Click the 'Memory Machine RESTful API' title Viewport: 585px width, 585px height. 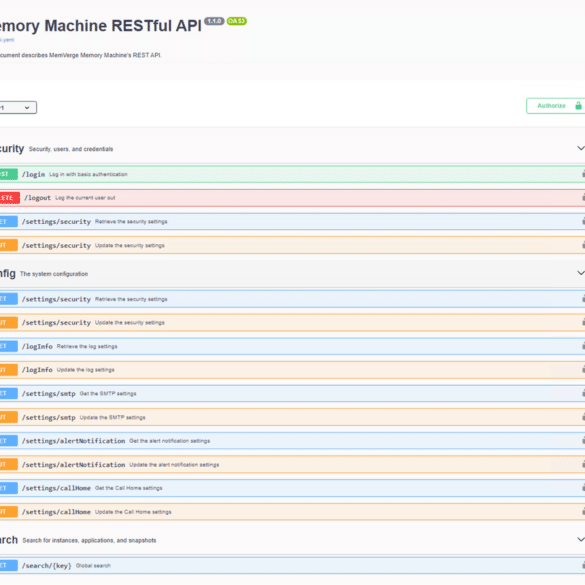pyautogui.click(x=101, y=26)
